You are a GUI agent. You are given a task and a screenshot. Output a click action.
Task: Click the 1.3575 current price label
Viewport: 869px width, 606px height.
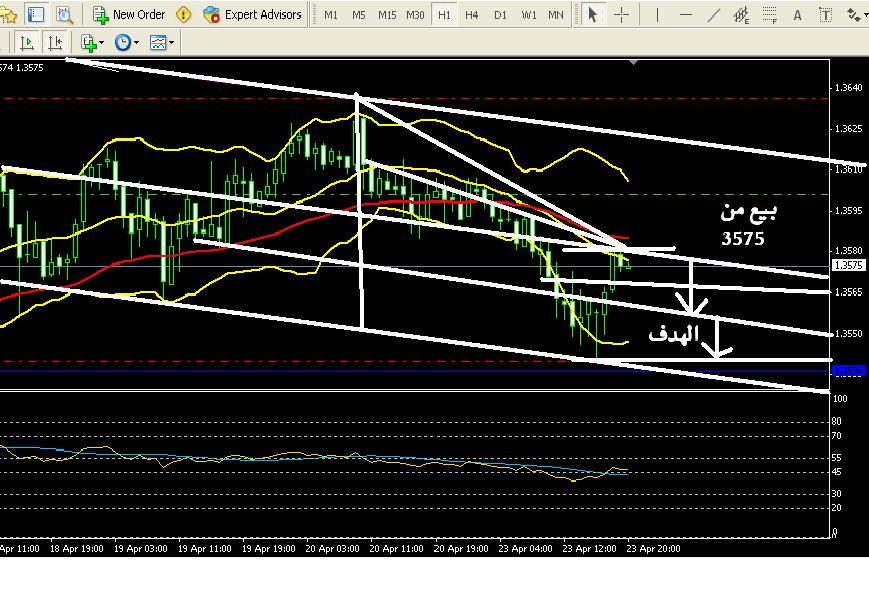(x=847, y=265)
